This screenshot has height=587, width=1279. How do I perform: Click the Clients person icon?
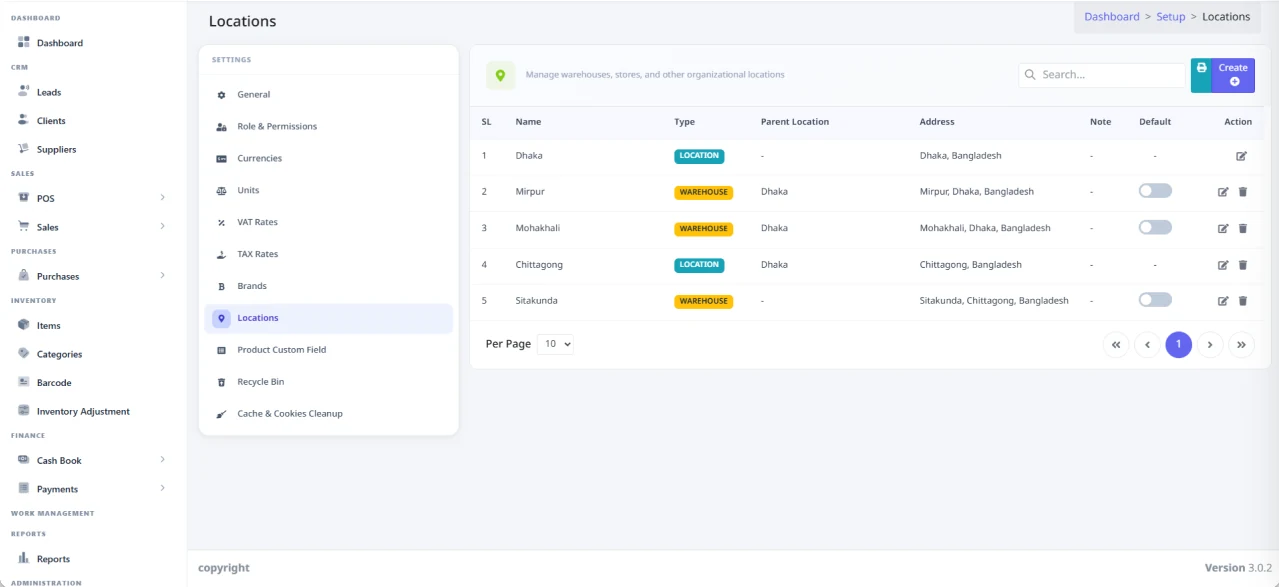24,120
